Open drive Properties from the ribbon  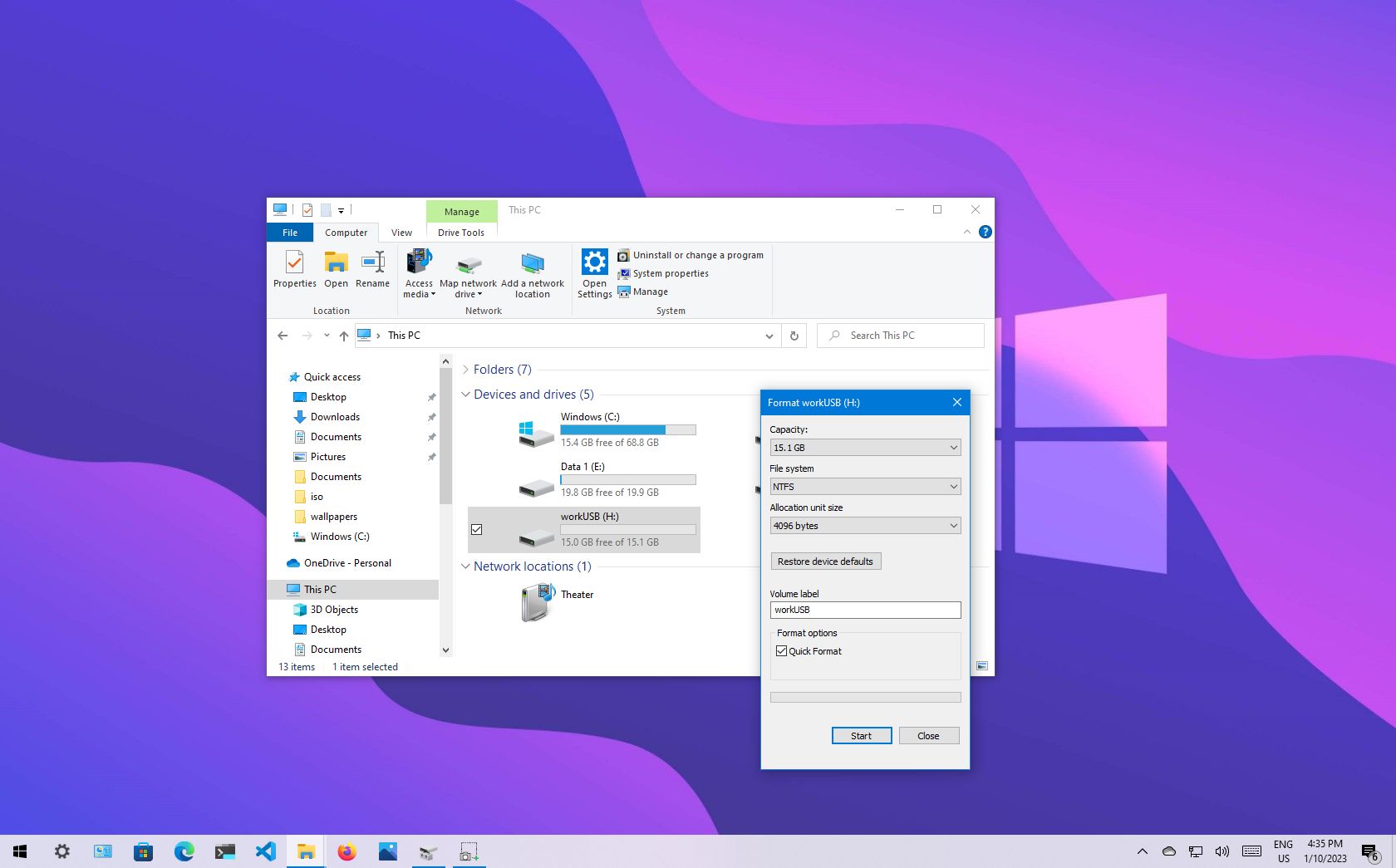(294, 270)
